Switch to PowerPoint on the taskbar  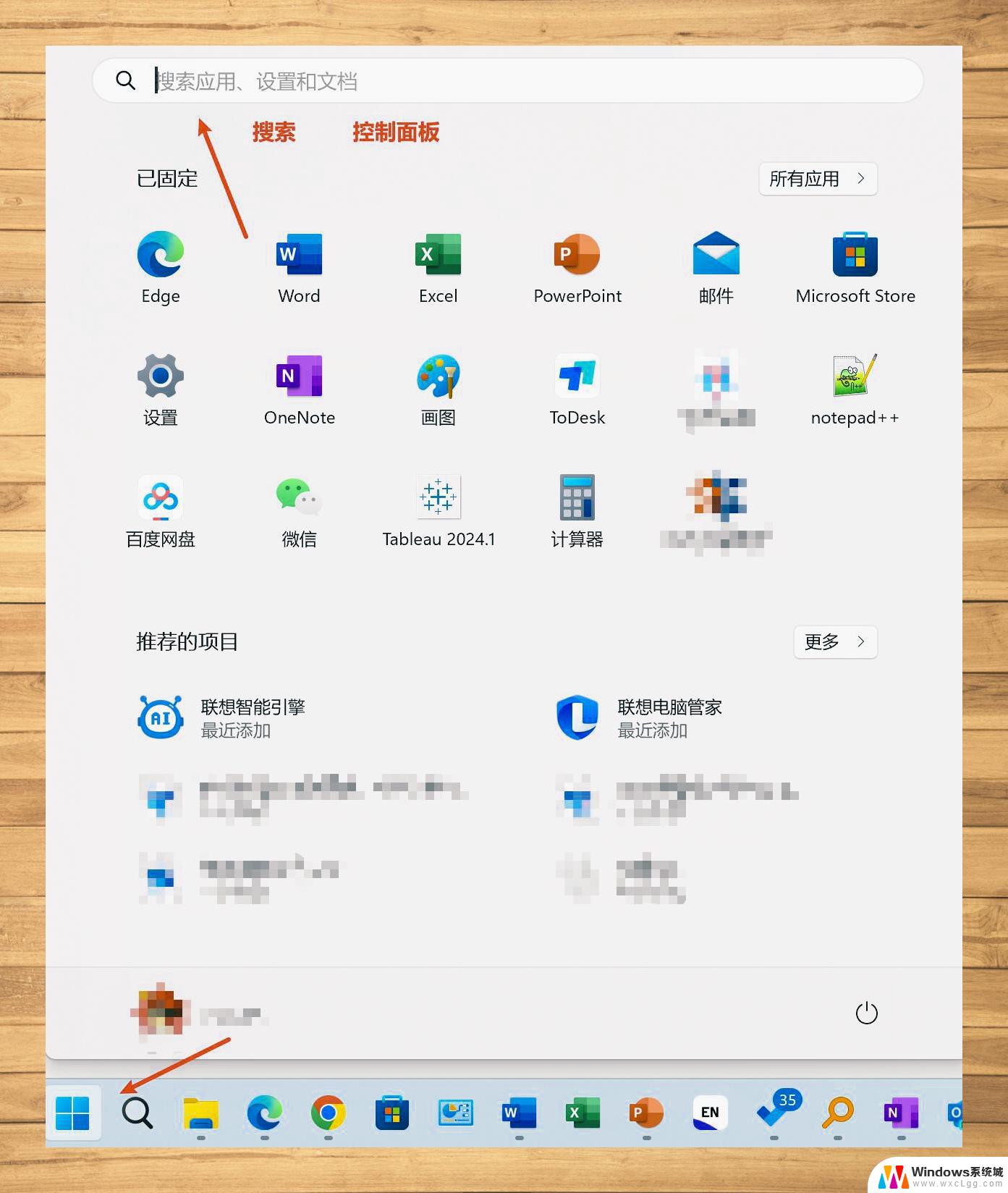click(x=646, y=1113)
